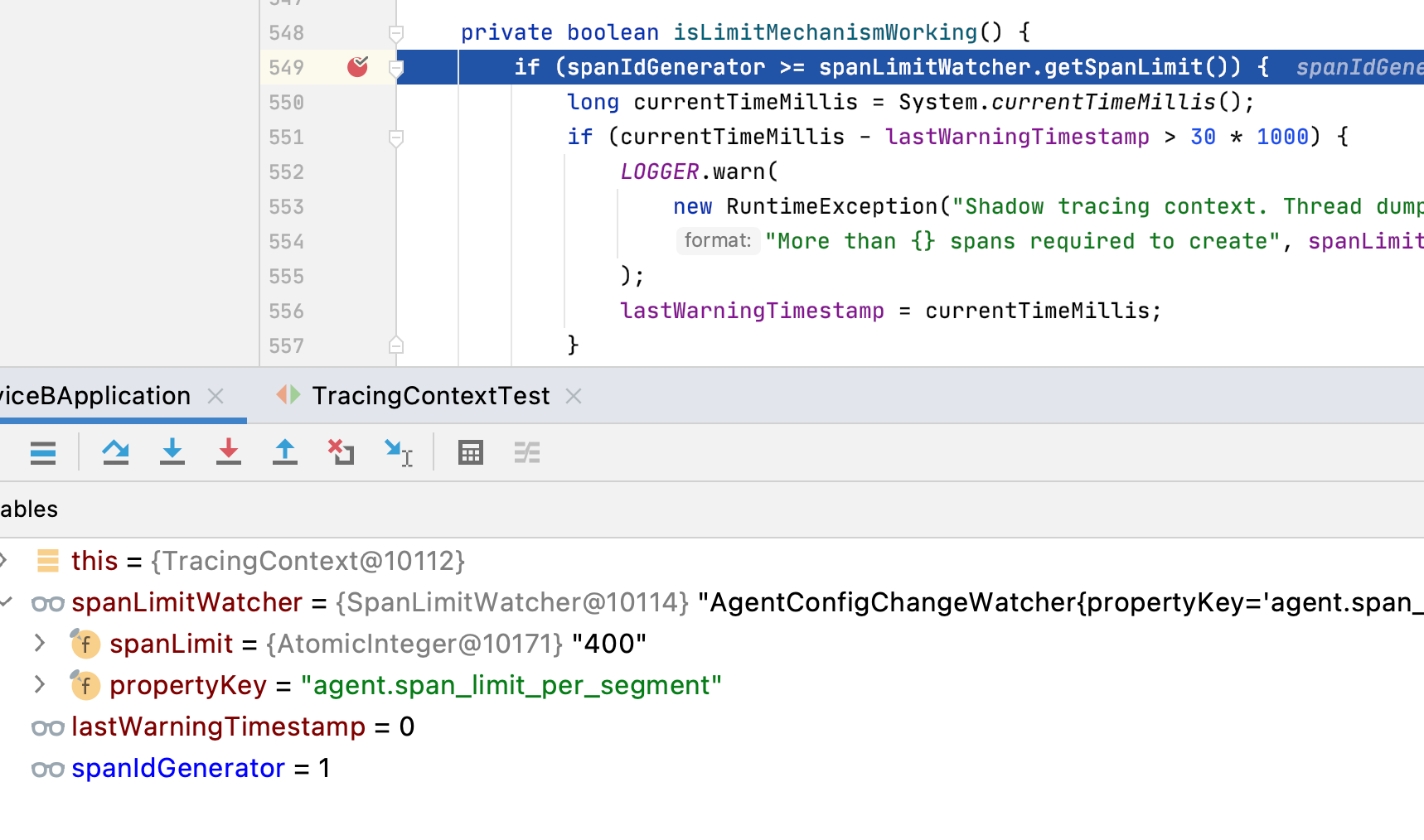Click the field icon next to propertyKey

tap(85, 684)
